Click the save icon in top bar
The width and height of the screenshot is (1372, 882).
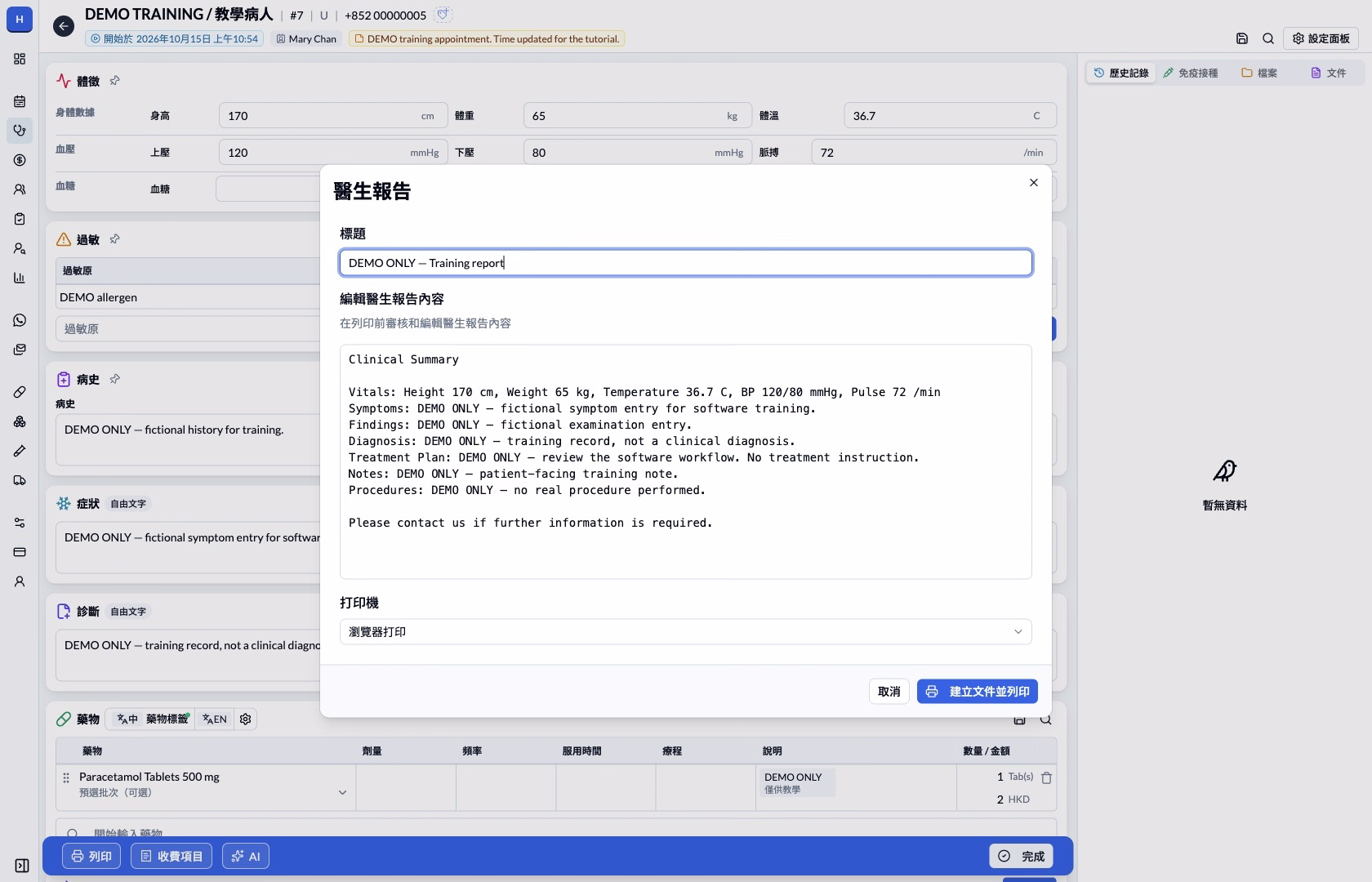pyautogui.click(x=1242, y=38)
